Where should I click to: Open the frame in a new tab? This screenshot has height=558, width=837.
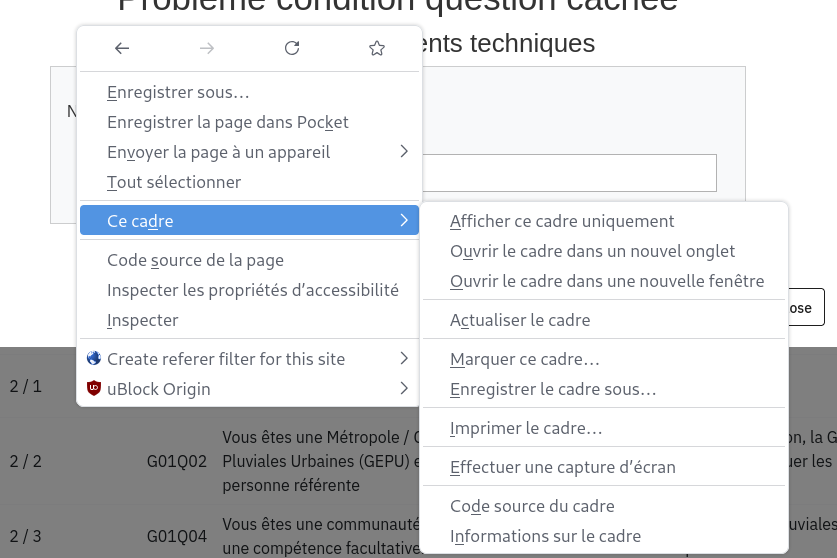click(x=592, y=251)
